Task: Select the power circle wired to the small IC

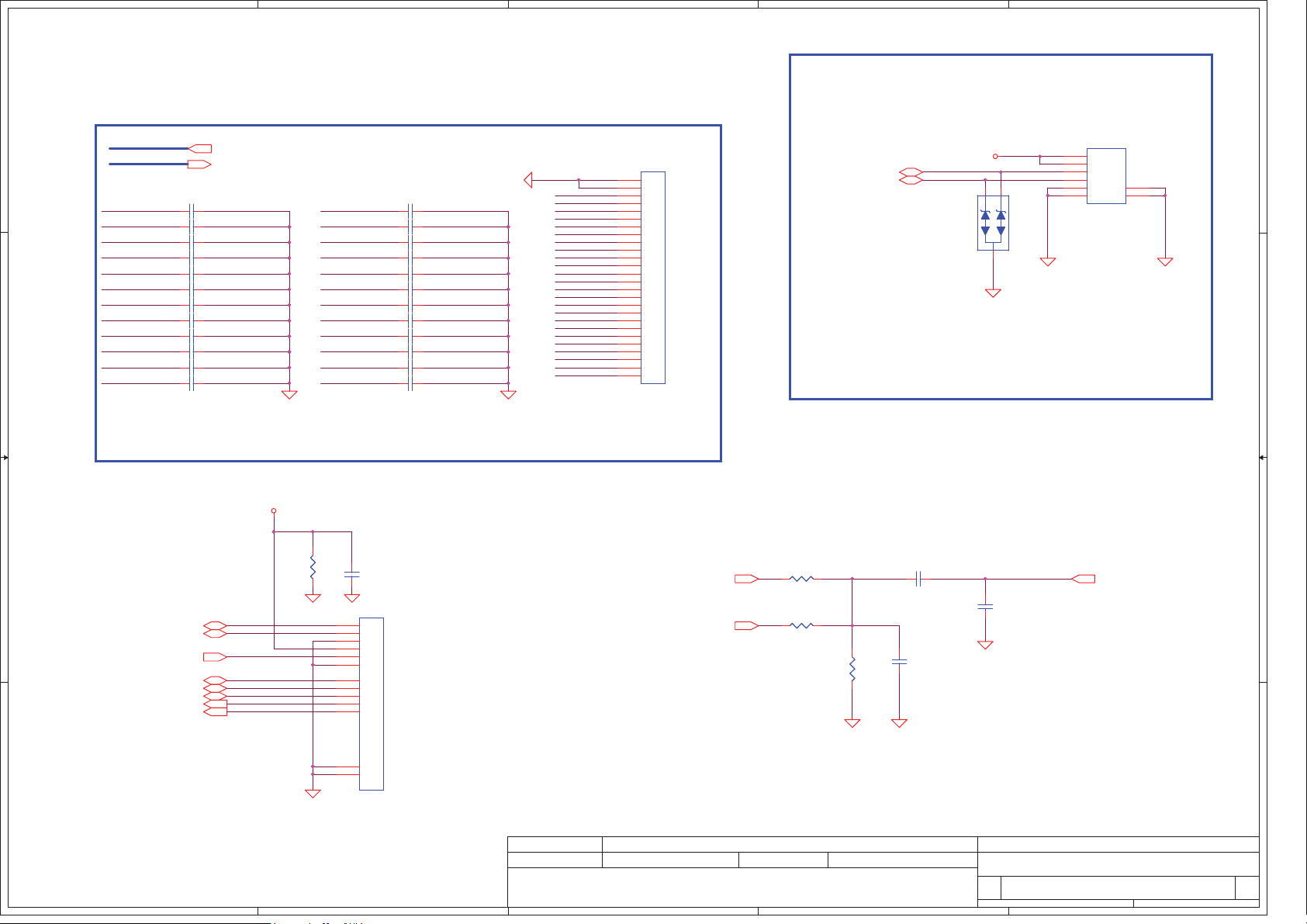Action: coord(995,157)
